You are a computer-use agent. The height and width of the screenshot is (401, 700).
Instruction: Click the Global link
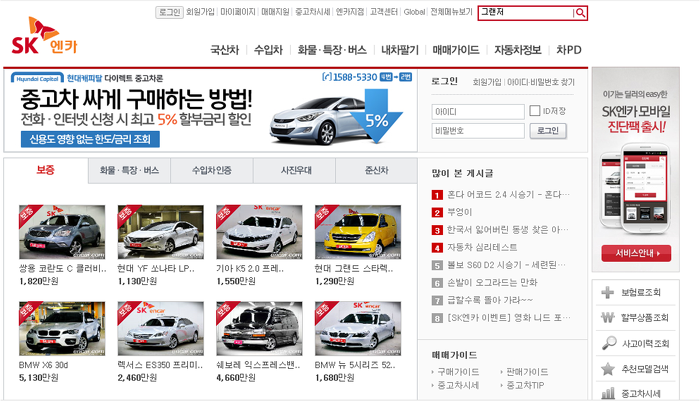[x=414, y=12]
